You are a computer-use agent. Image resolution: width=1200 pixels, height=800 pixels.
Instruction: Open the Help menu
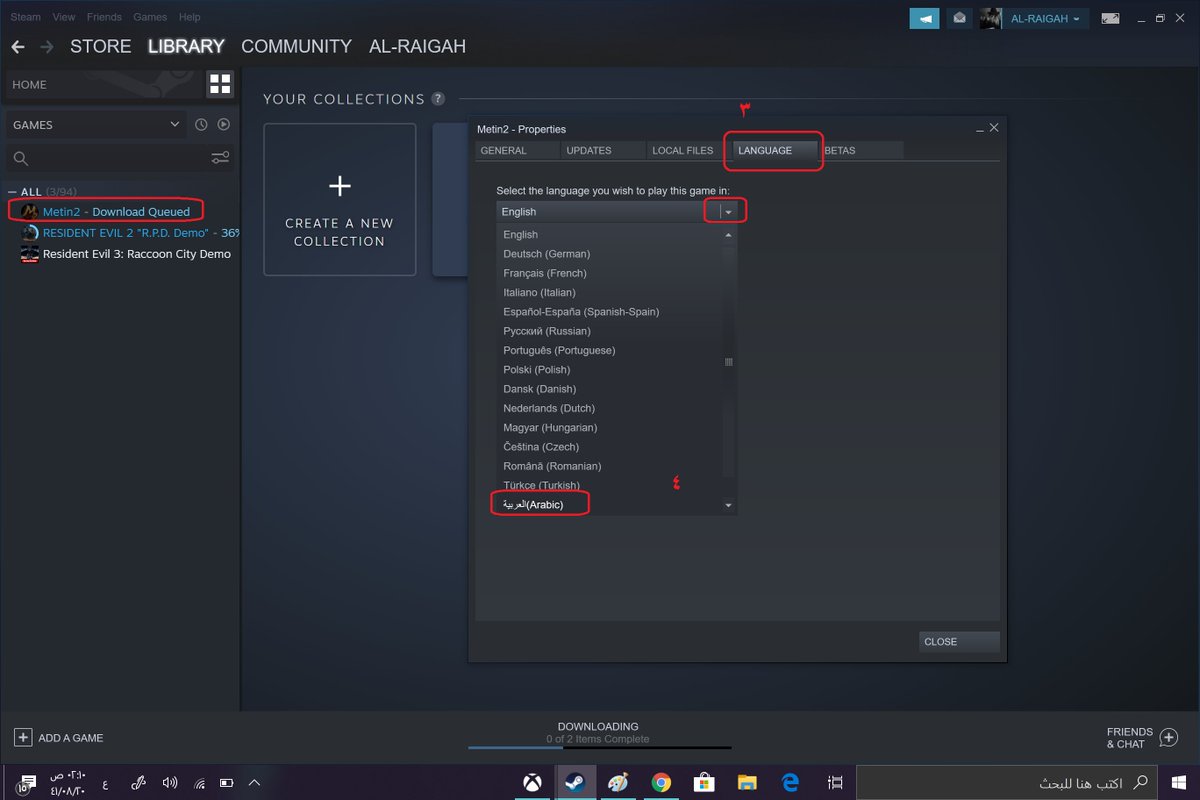(x=190, y=17)
